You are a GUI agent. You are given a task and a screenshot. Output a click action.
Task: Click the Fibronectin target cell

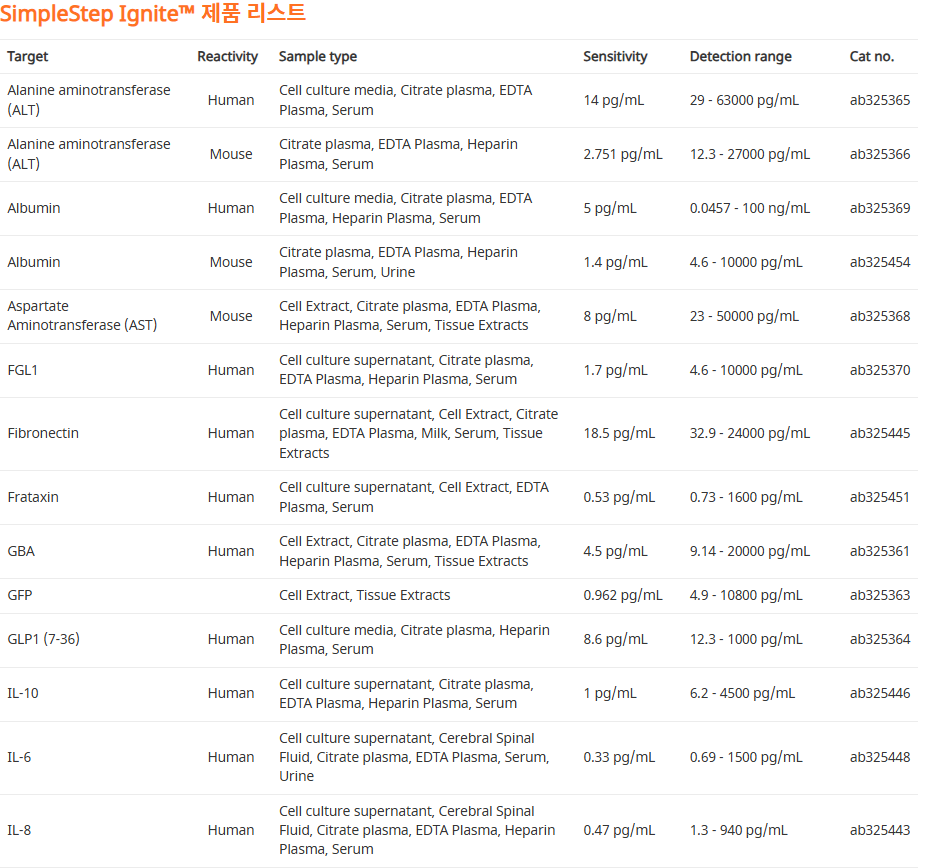click(x=43, y=434)
